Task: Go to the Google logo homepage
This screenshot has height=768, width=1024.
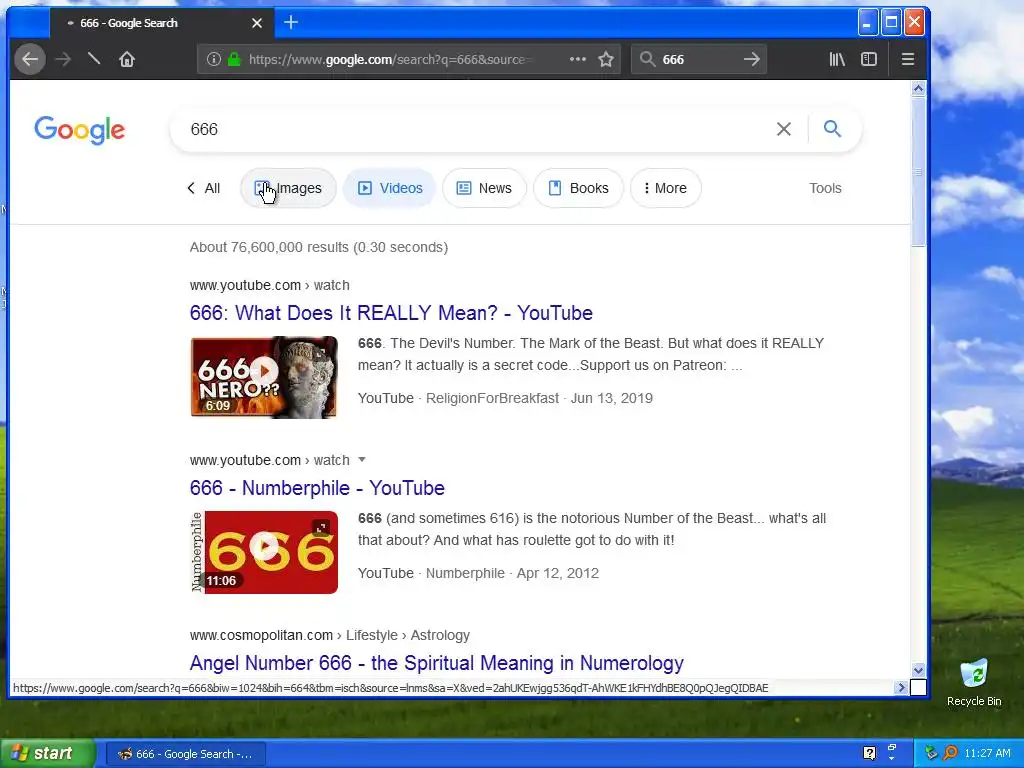Action: click(80, 130)
